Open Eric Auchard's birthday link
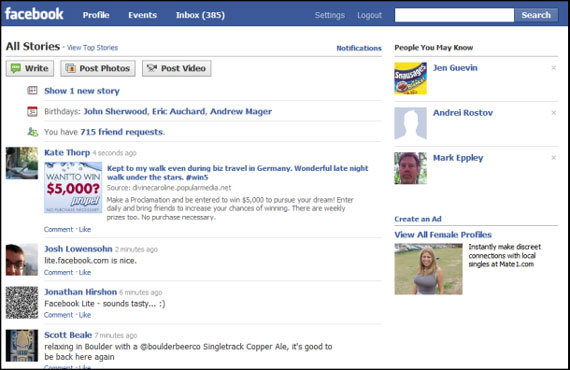The height and width of the screenshot is (370, 570). pyautogui.click(x=178, y=112)
